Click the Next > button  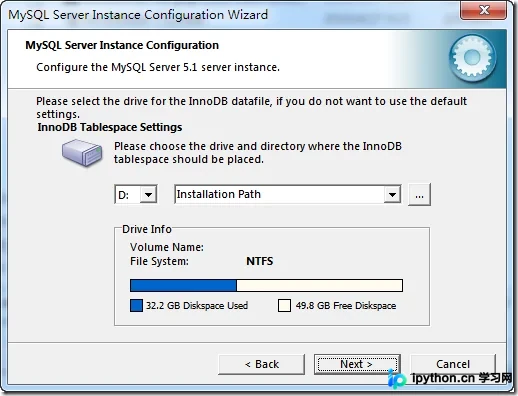pos(357,364)
